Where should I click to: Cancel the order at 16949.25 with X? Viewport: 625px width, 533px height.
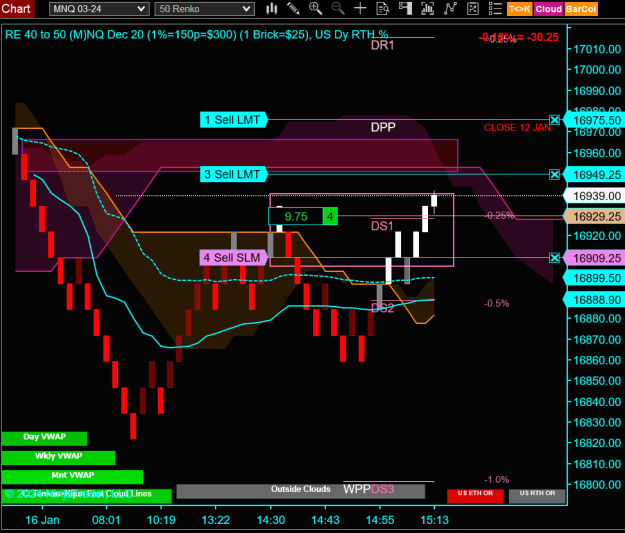[x=554, y=174]
